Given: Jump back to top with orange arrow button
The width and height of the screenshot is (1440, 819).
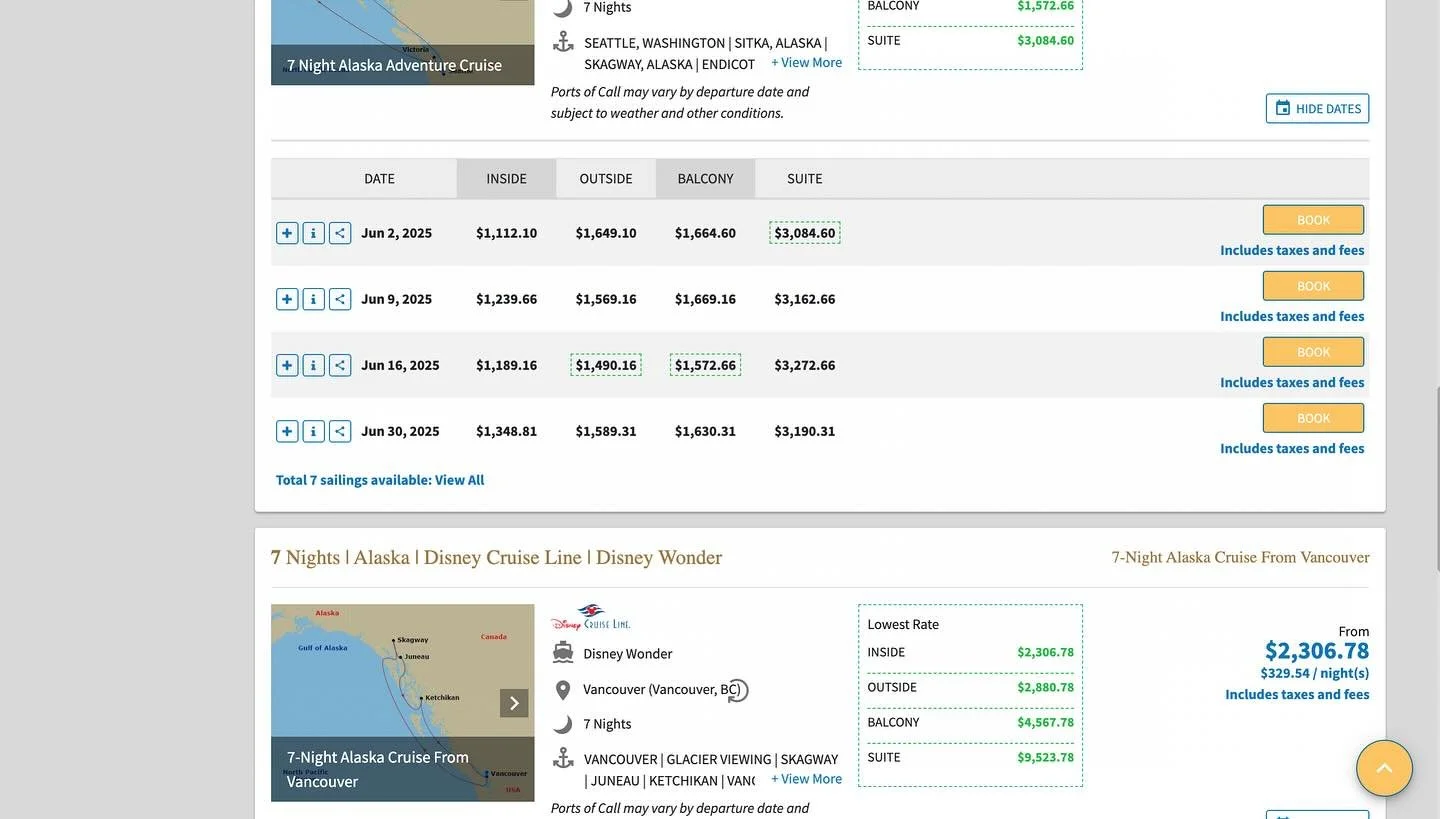Looking at the screenshot, I should pos(1384,768).
